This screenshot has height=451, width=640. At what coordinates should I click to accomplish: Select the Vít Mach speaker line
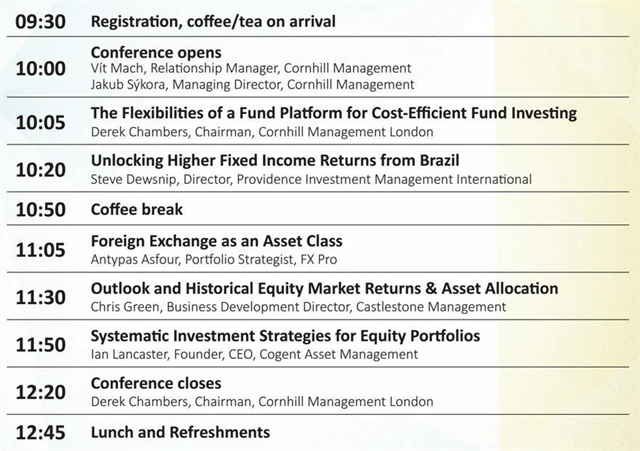(x=250, y=68)
